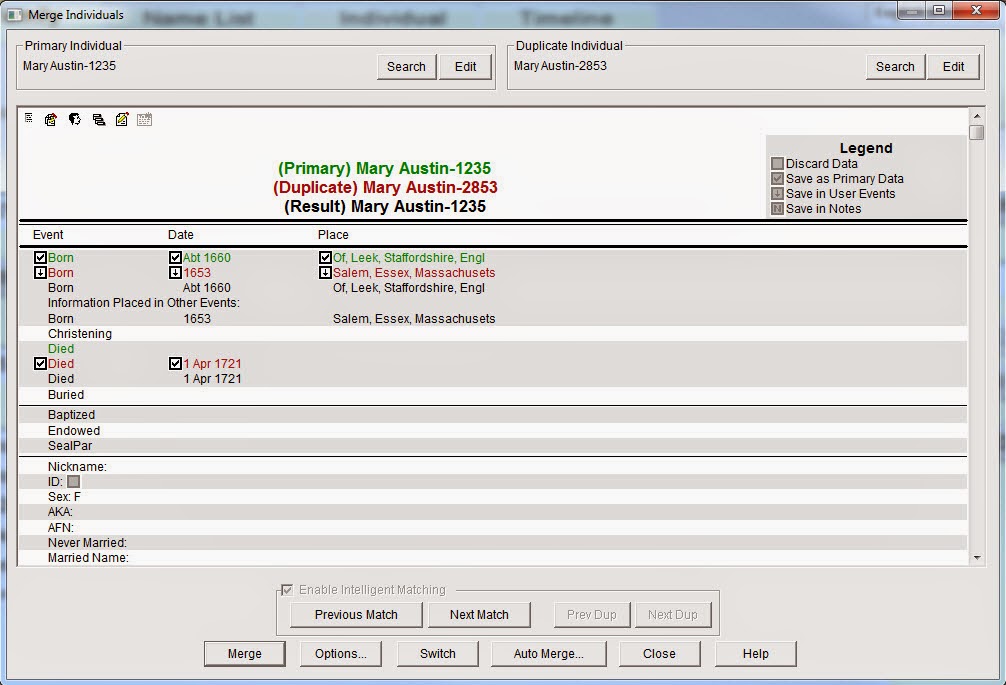Go to Previous Match
Screen dimensions: 1006x685
click(356, 614)
